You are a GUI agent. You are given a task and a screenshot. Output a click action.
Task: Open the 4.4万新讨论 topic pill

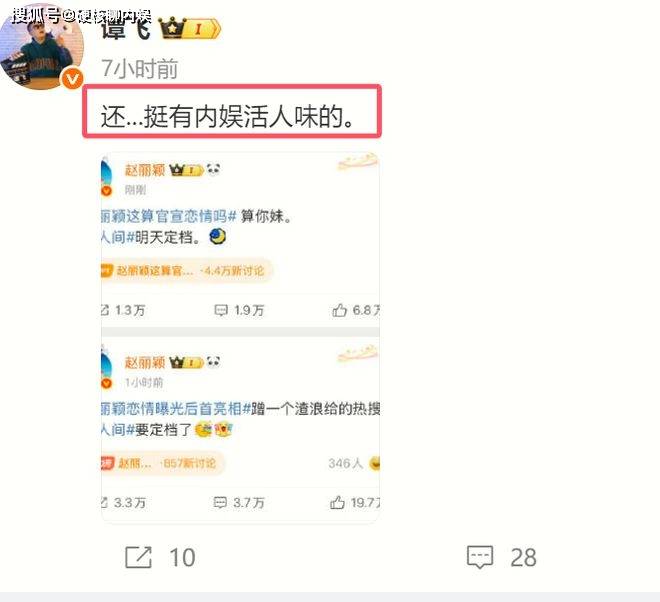pos(187,270)
